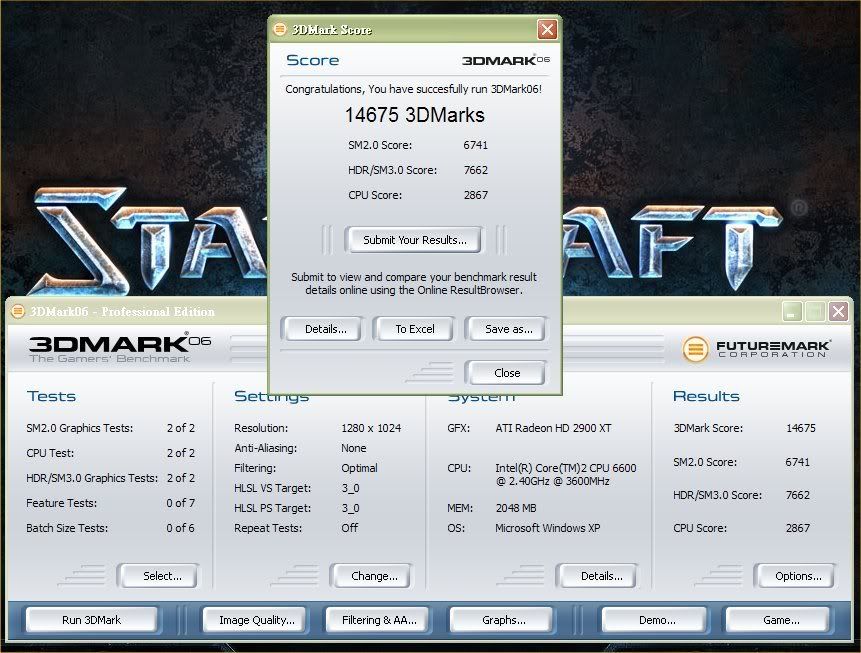Viewport: 861px width, 653px height.
Task: Open the Graphs... tool
Action: coord(501,620)
